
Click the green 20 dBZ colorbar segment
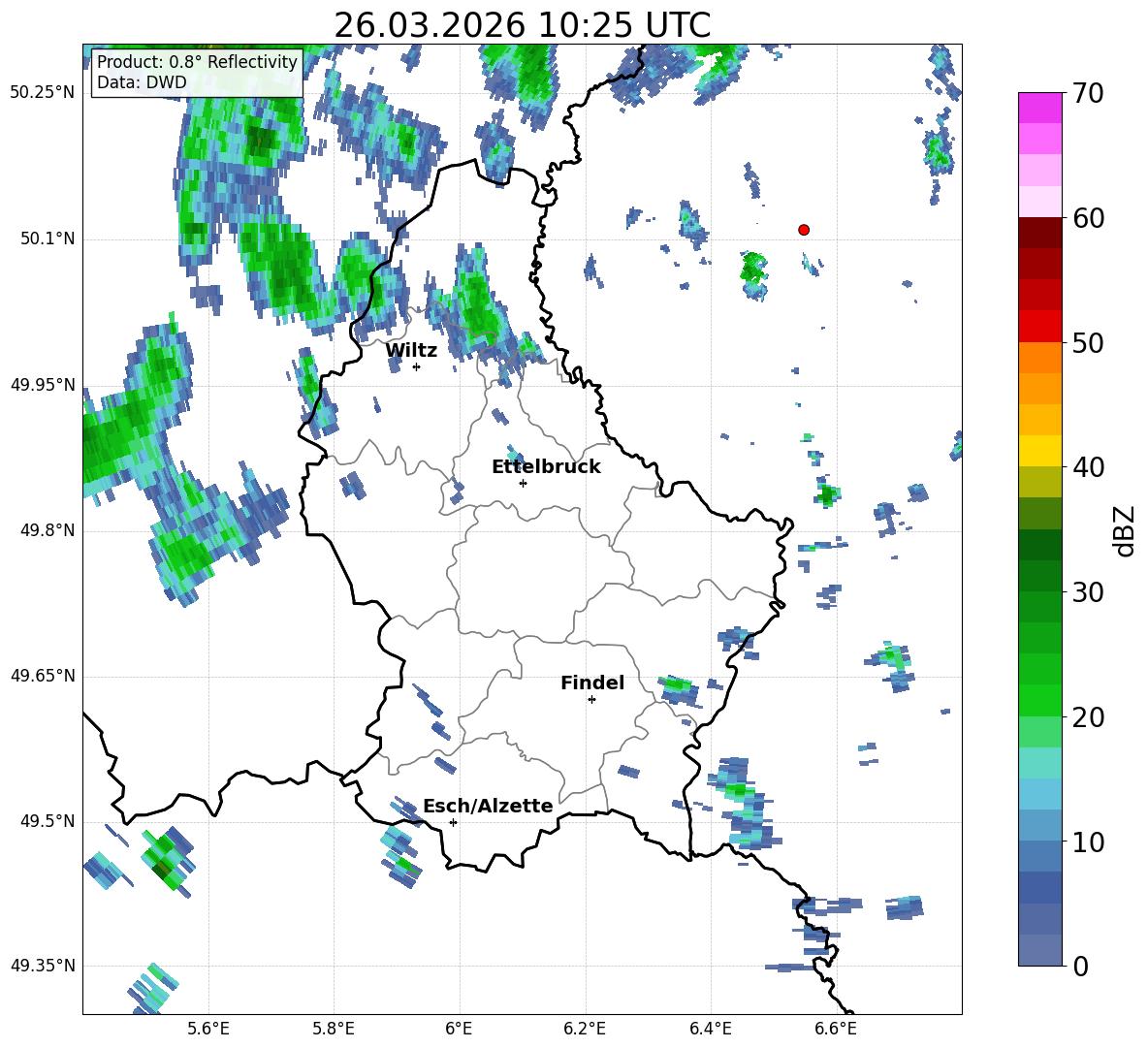coord(1039,700)
